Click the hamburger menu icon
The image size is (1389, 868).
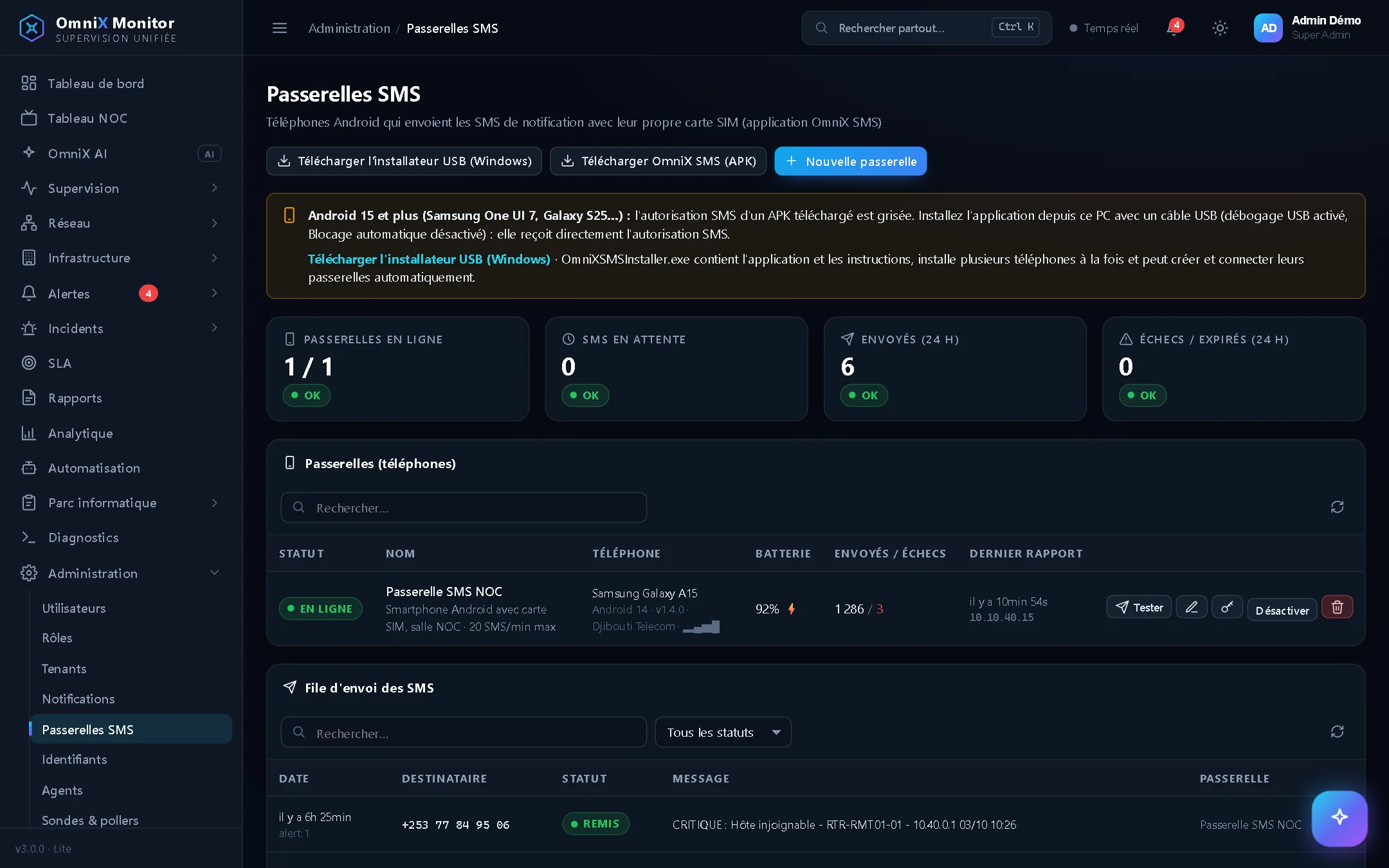(x=280, y=28)
